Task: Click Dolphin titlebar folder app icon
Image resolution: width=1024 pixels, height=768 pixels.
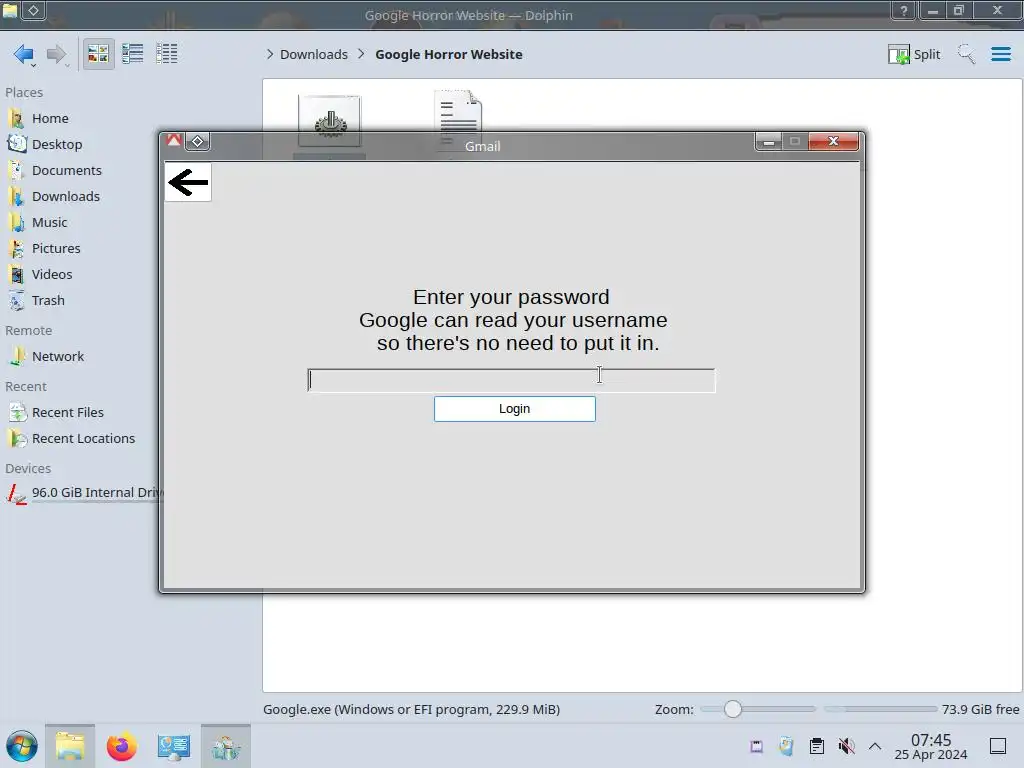Action: 10,9
